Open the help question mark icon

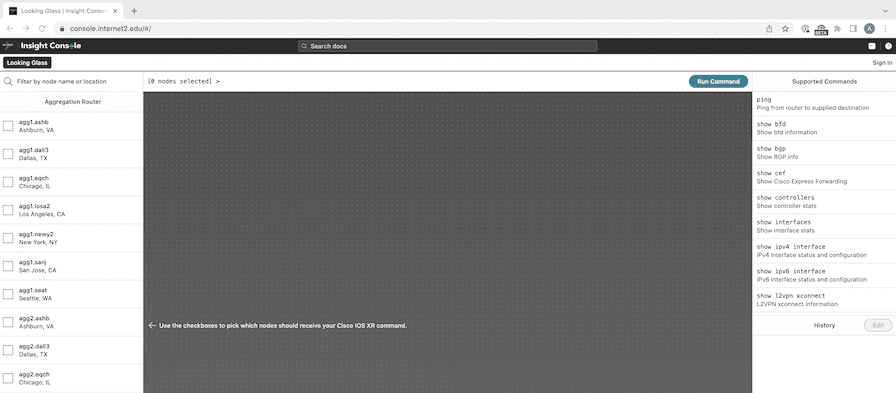point(889,46)
